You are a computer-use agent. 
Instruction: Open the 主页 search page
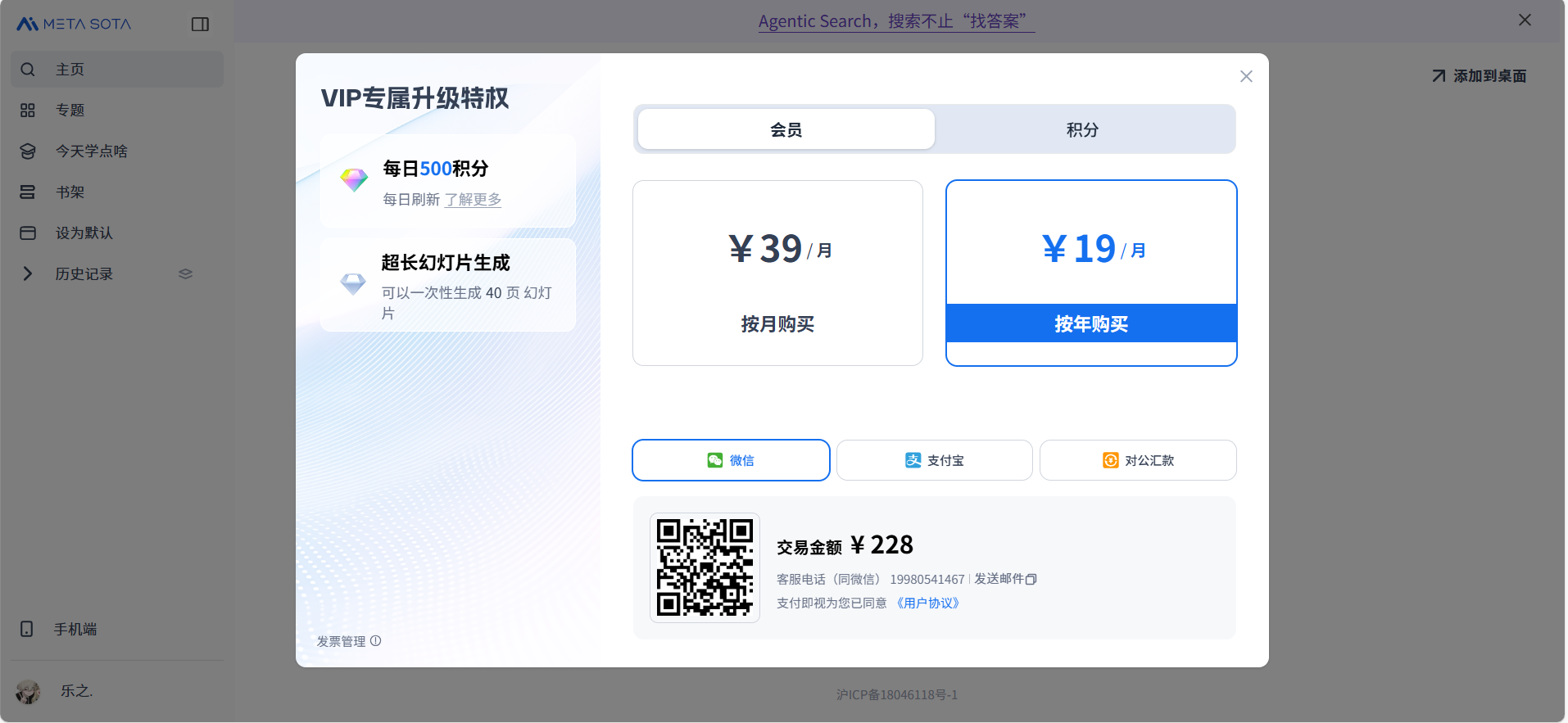tap(117, 70)
